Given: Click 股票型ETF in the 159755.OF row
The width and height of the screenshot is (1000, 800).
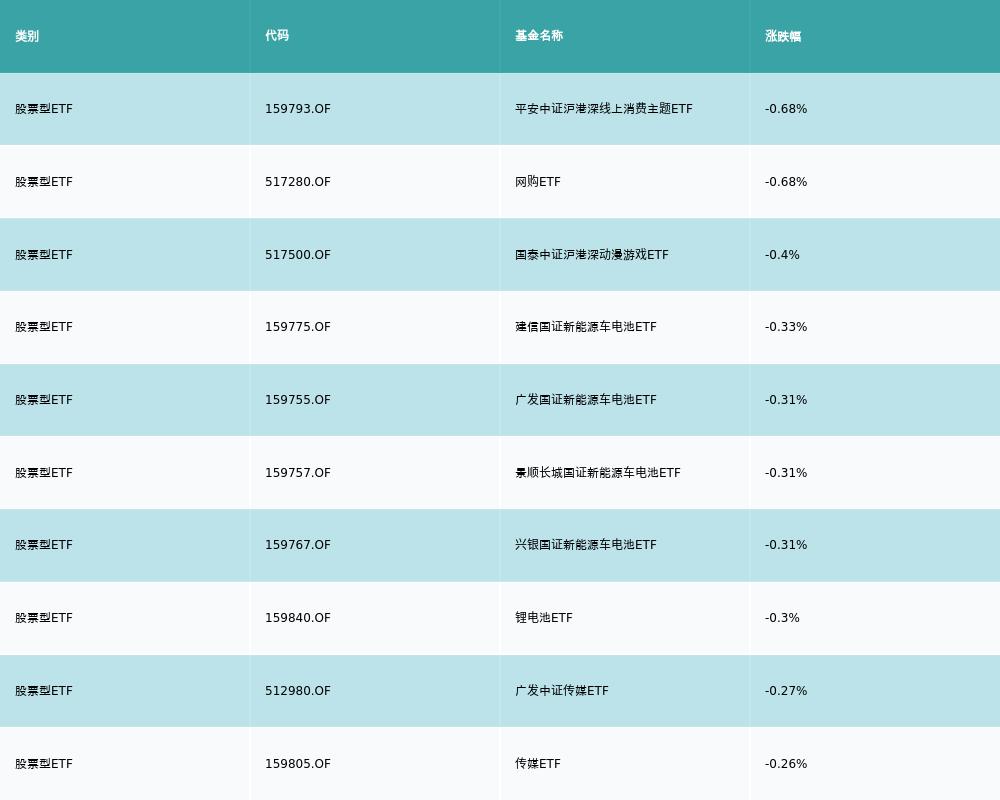Looking at the screenshot, I should 44,400.
